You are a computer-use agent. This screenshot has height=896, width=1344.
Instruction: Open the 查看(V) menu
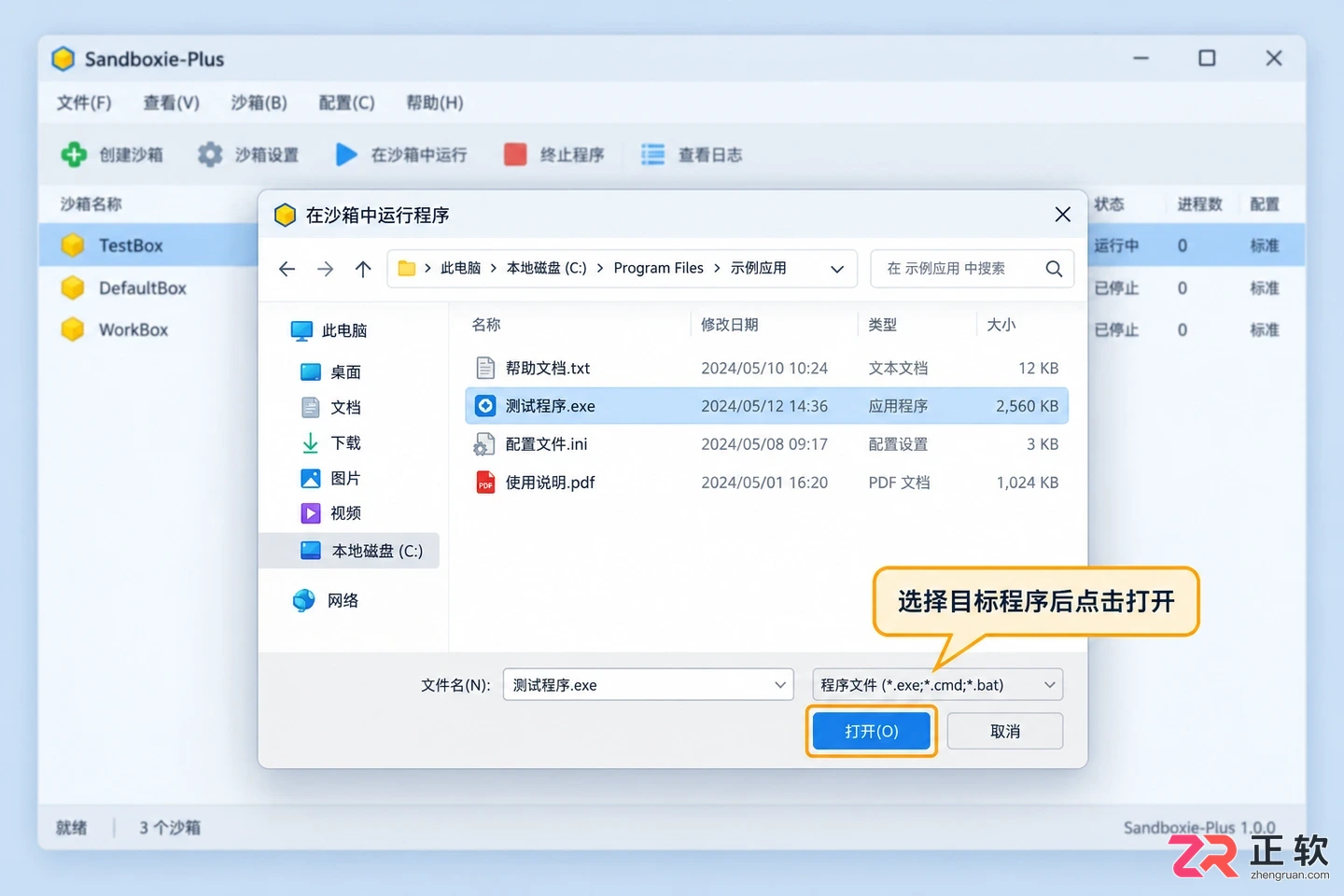pos(171,103)
